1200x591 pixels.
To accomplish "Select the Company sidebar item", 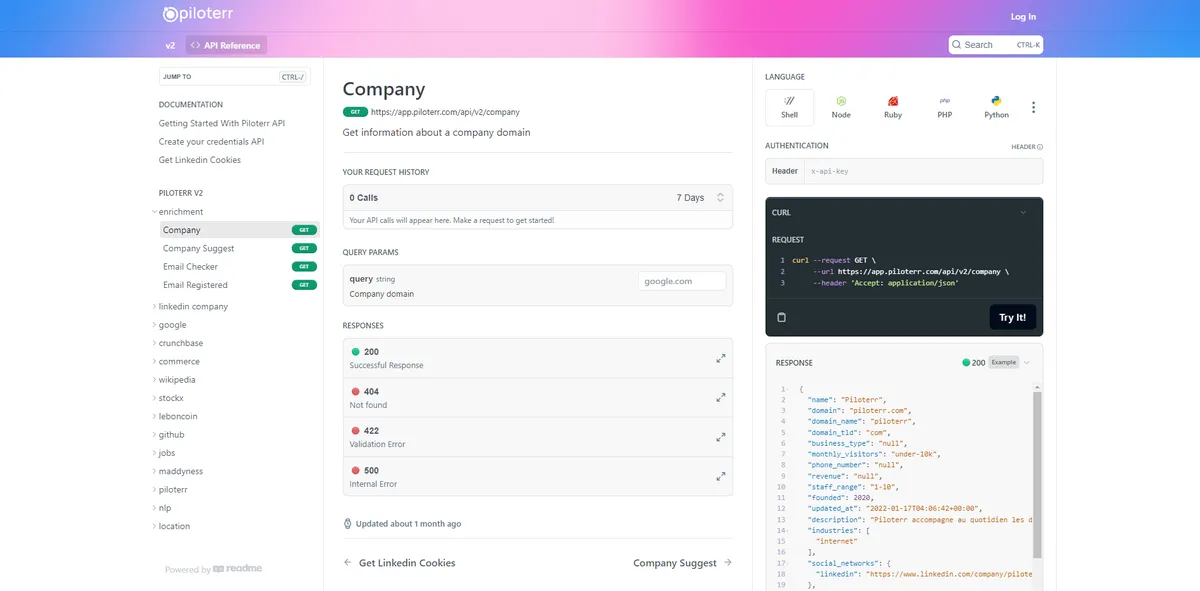I will pos(239,230).
